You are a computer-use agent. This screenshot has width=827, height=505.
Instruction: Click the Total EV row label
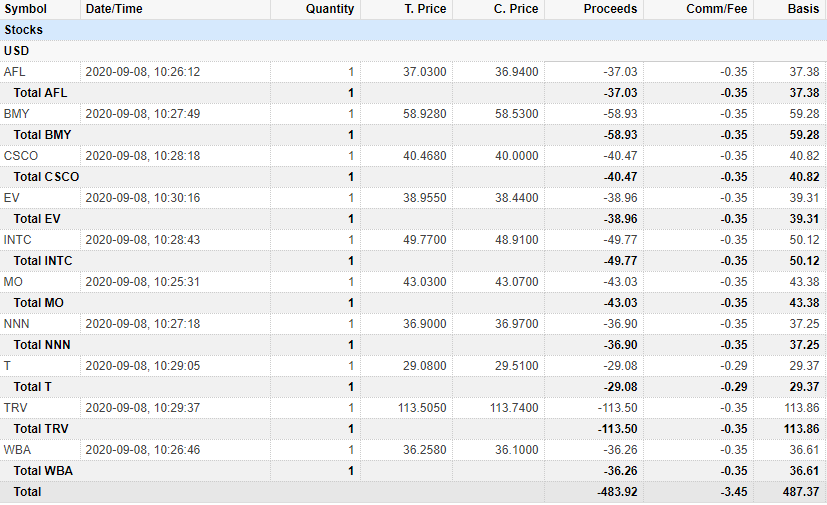click(x=37, y=219)
